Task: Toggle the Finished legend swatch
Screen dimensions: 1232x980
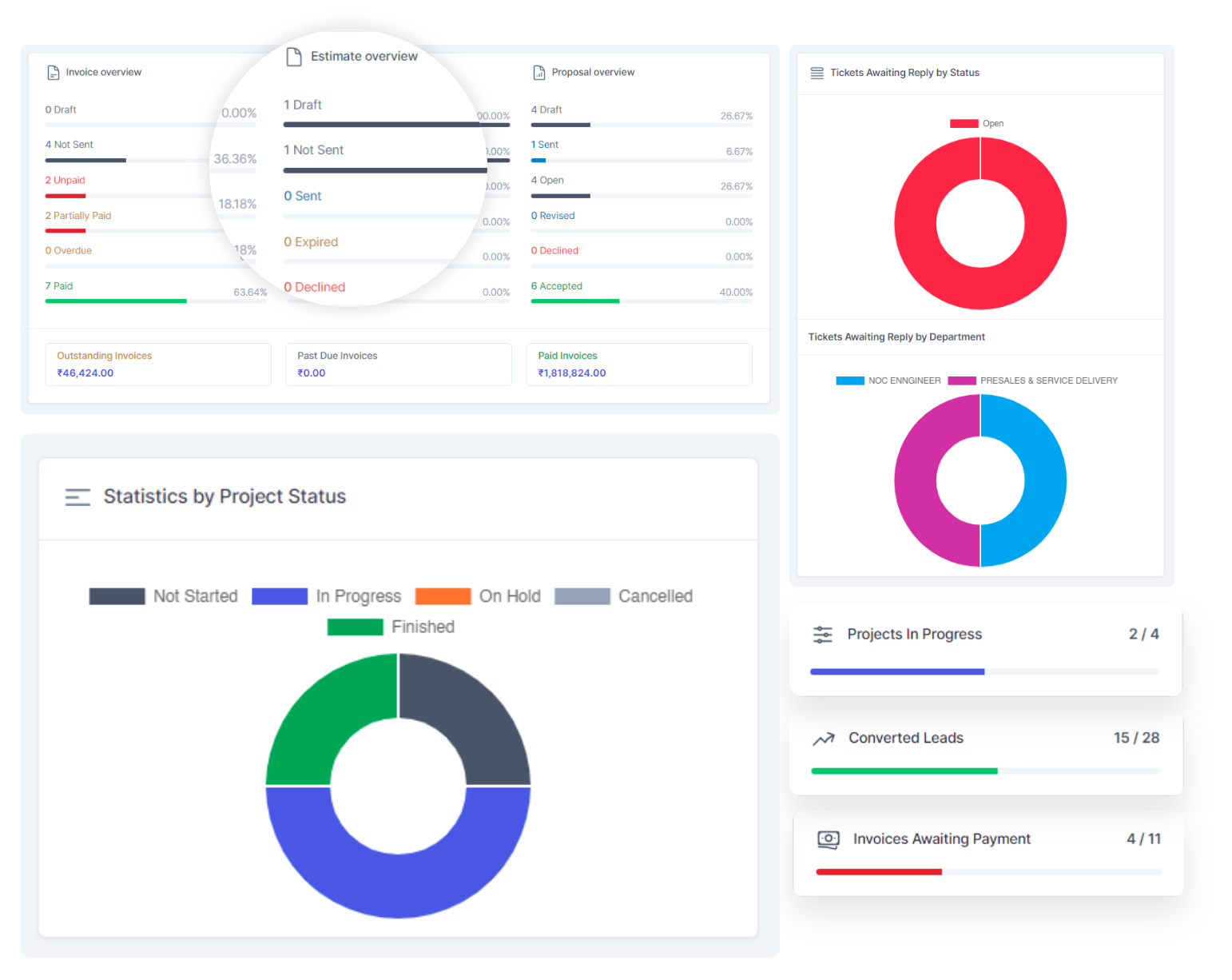Action: click(x=355, y=627)
